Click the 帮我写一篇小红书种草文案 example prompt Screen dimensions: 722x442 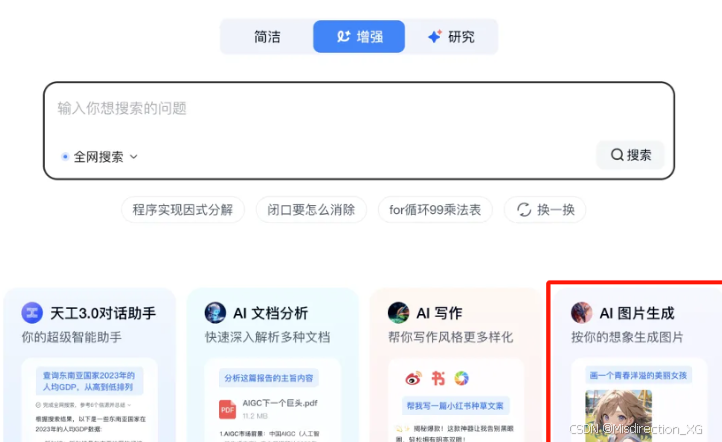pos(455,406)
